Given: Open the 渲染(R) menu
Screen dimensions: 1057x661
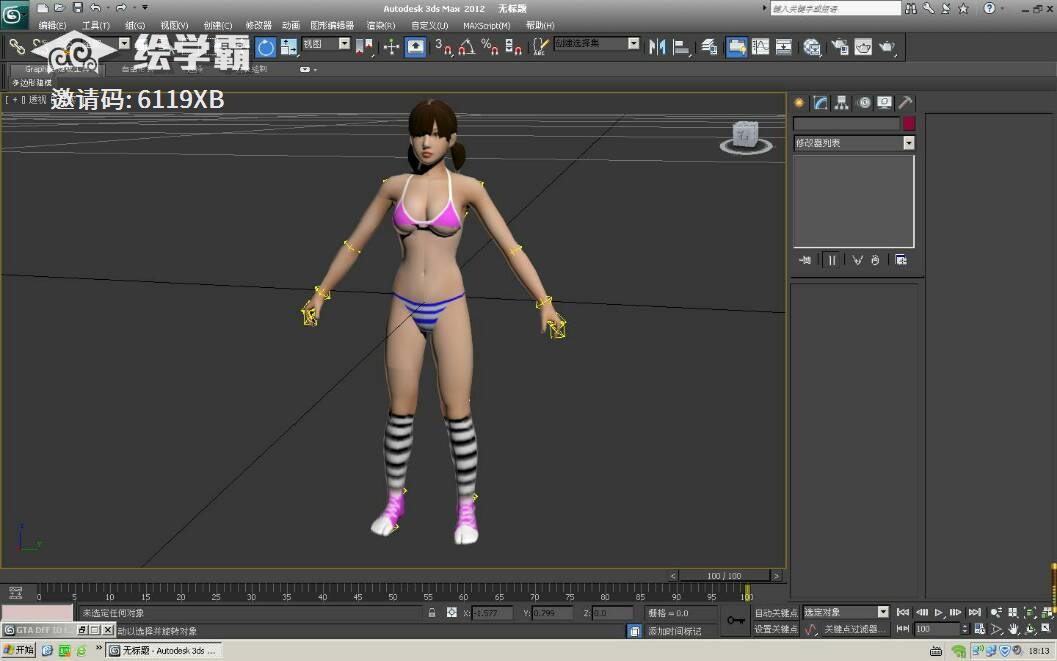Looking at the screenshot, I should 381,26.
